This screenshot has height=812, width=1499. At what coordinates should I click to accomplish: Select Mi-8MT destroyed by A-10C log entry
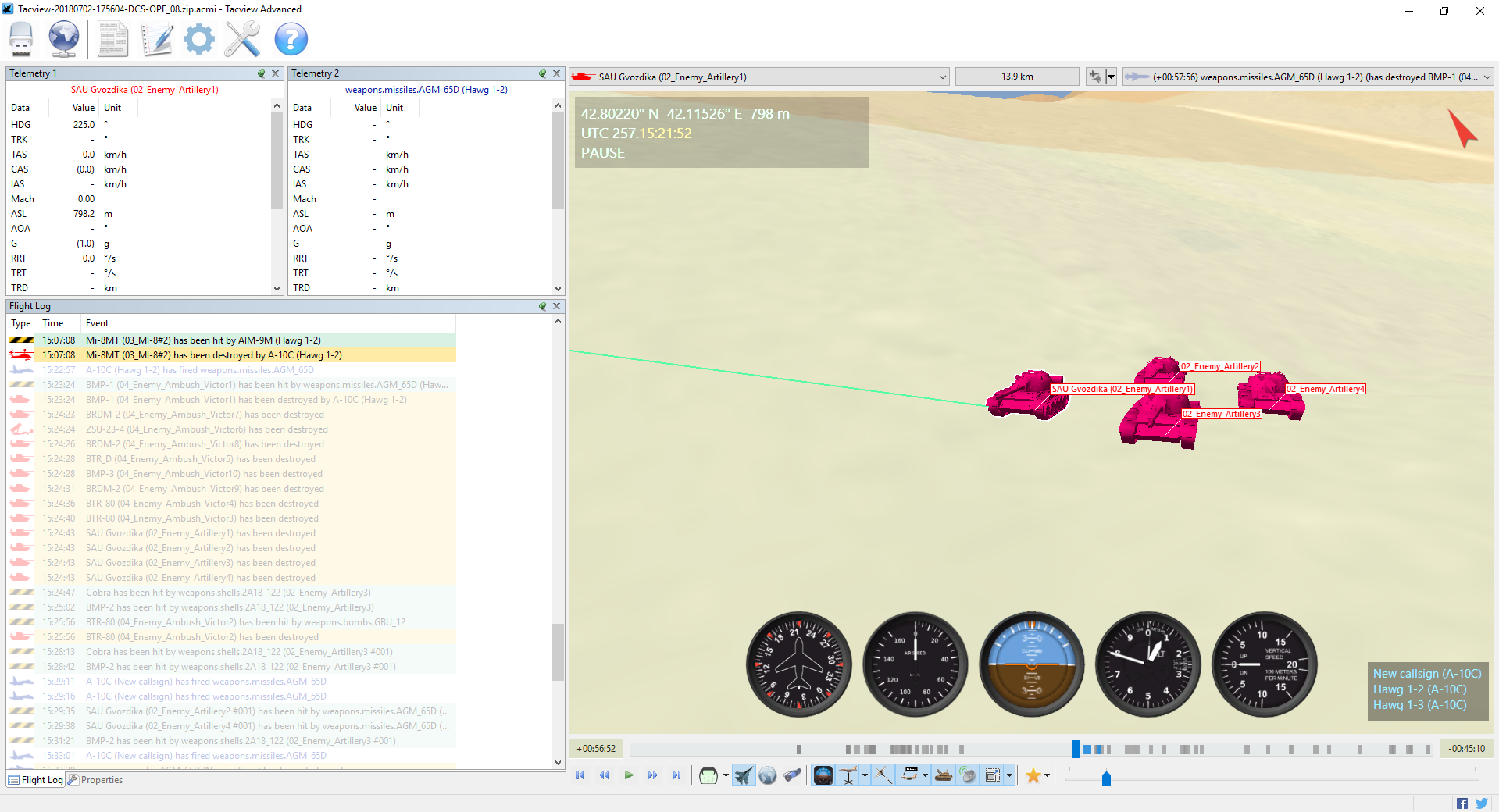click(x=232, y=355)
